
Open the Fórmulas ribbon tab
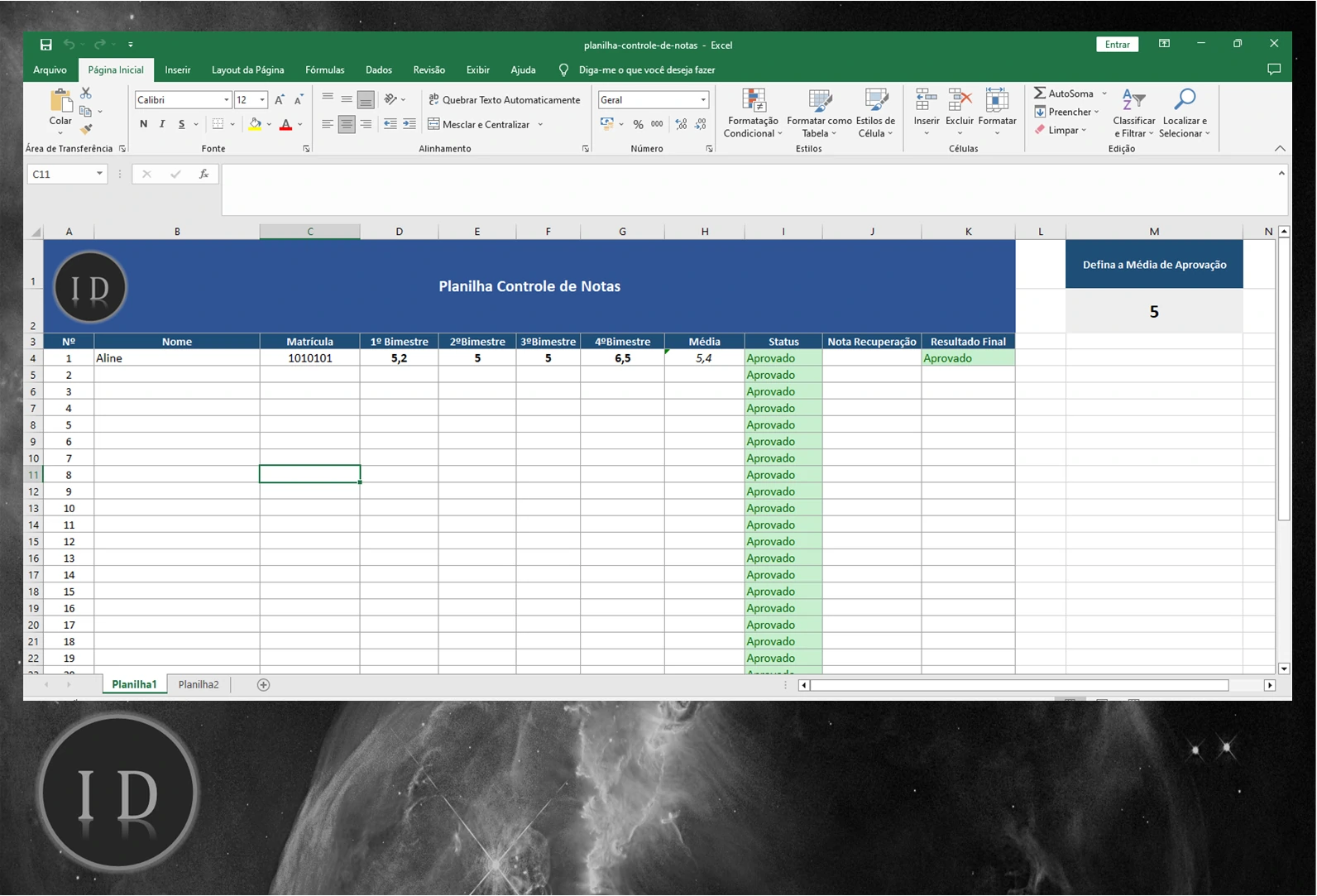[324, 70]
